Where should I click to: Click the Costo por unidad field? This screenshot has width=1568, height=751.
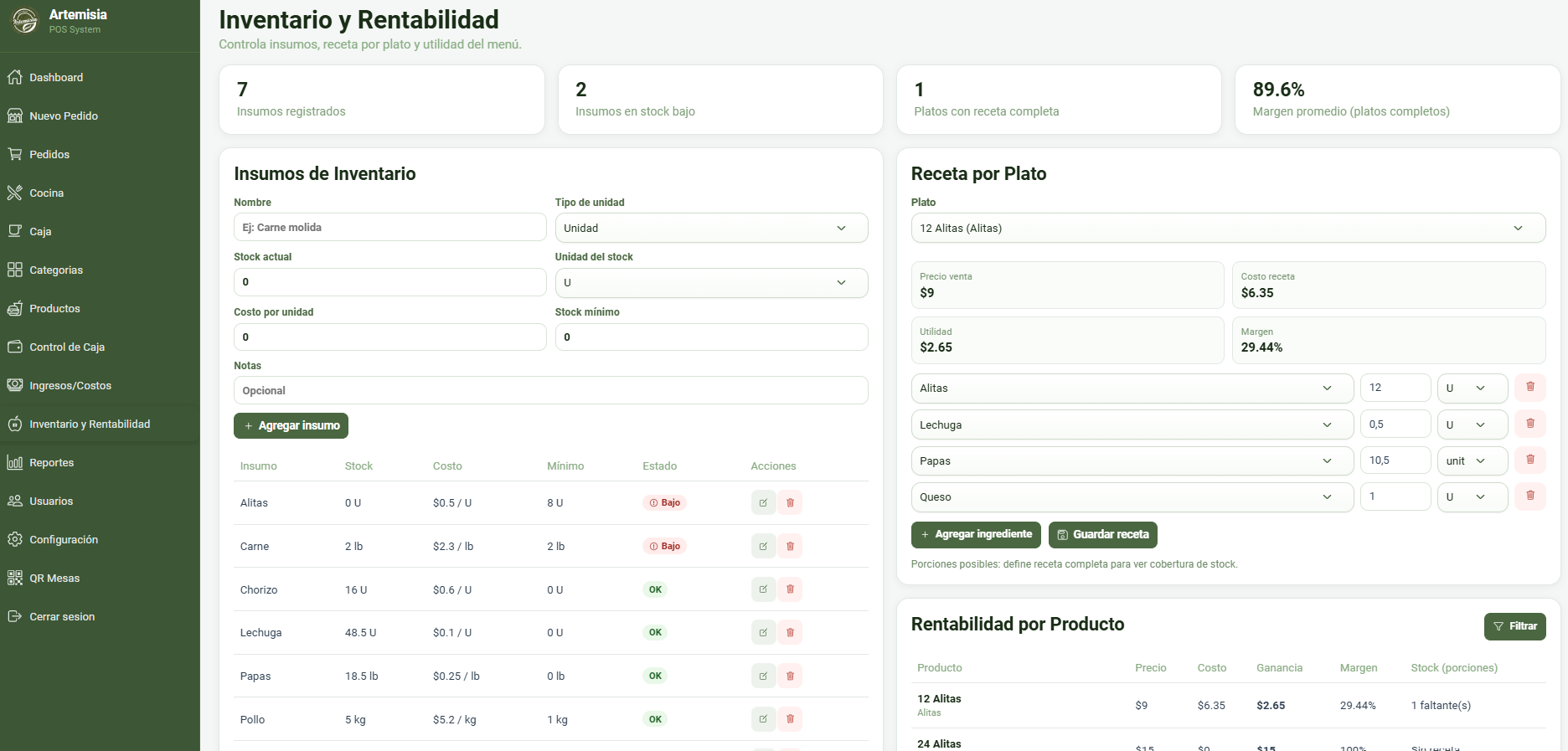coord(389,337)
